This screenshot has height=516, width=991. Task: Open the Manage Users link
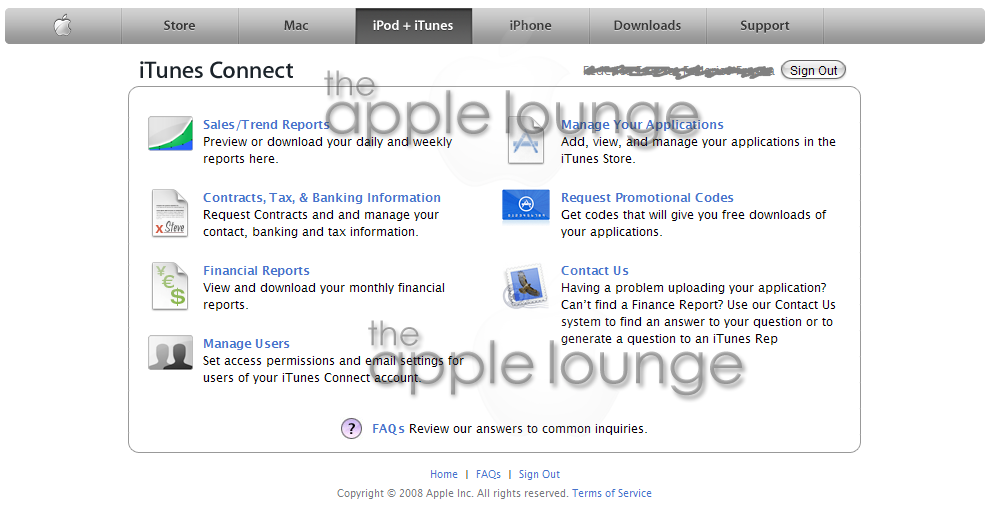click(x=246, y=343)
